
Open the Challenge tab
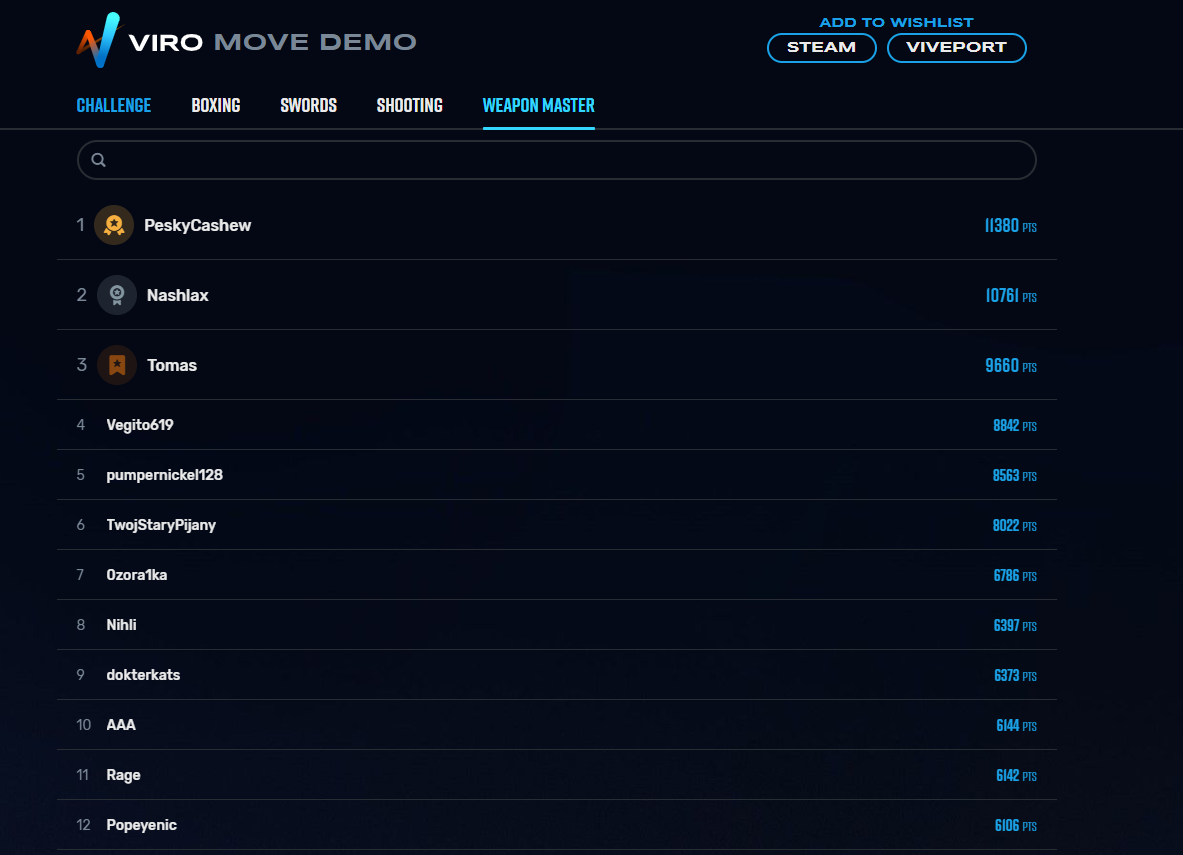114,106
